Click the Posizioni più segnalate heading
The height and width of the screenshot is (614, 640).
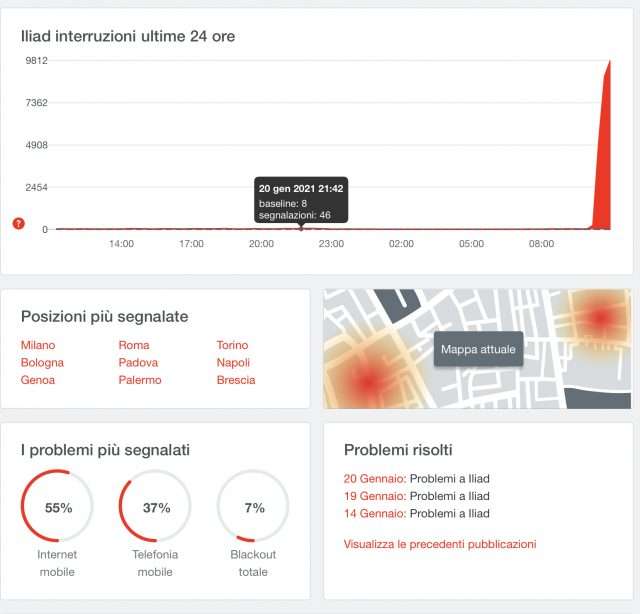coord(104,316)
